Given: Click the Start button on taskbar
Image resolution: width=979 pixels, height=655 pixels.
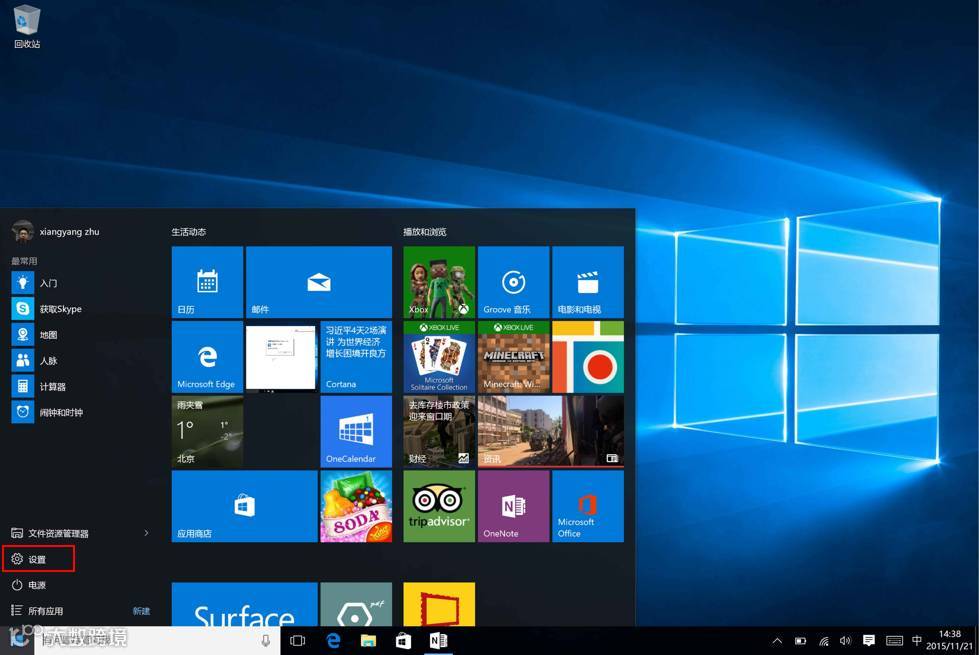Looking at the screenshot, I should 17,641.
